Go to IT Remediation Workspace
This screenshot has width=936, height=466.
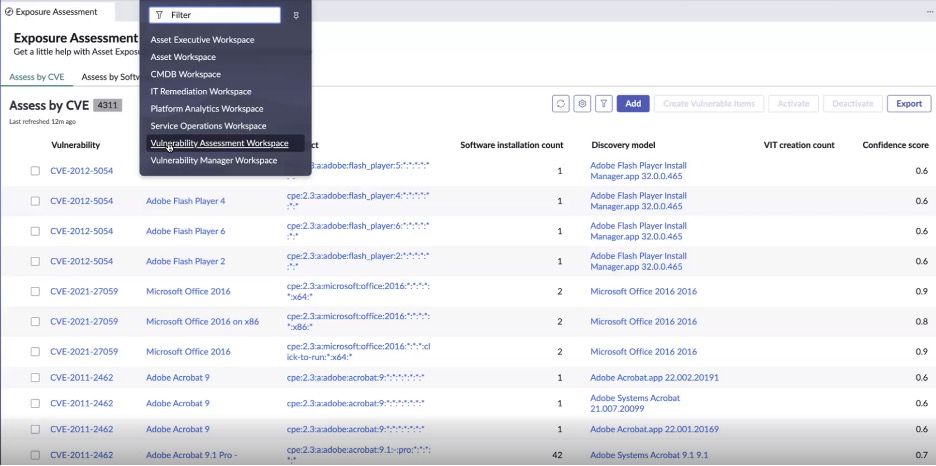[x=201, y=92]
